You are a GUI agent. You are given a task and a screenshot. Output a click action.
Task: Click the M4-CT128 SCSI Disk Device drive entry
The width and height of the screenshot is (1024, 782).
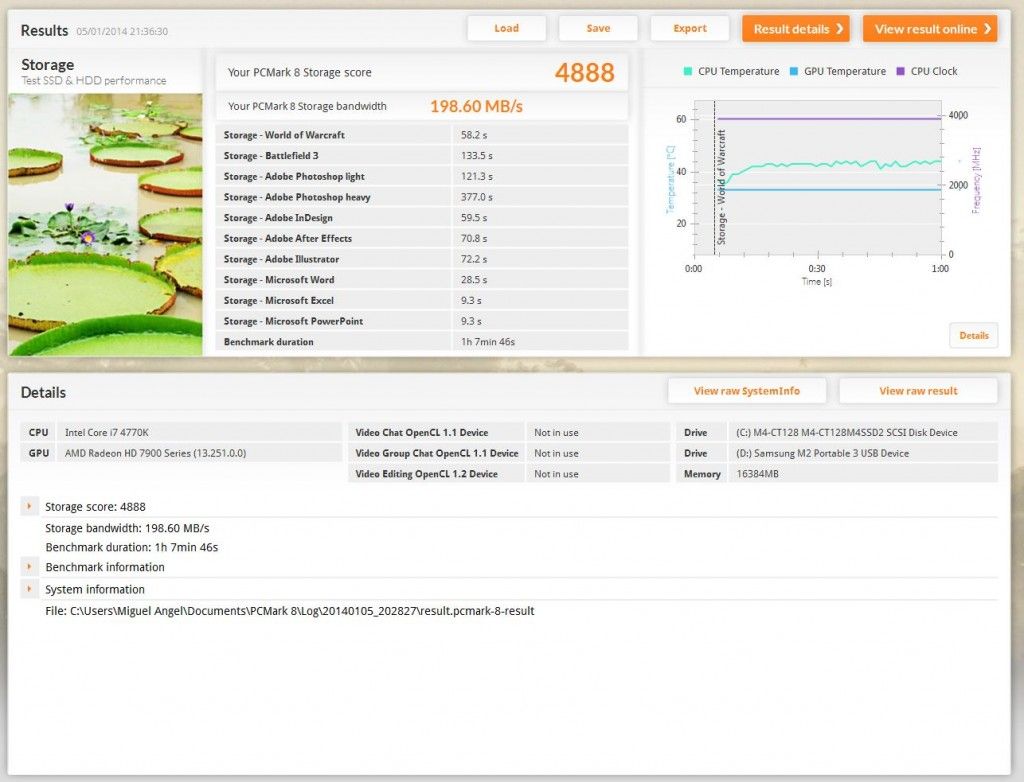click(x=846, y=432)
